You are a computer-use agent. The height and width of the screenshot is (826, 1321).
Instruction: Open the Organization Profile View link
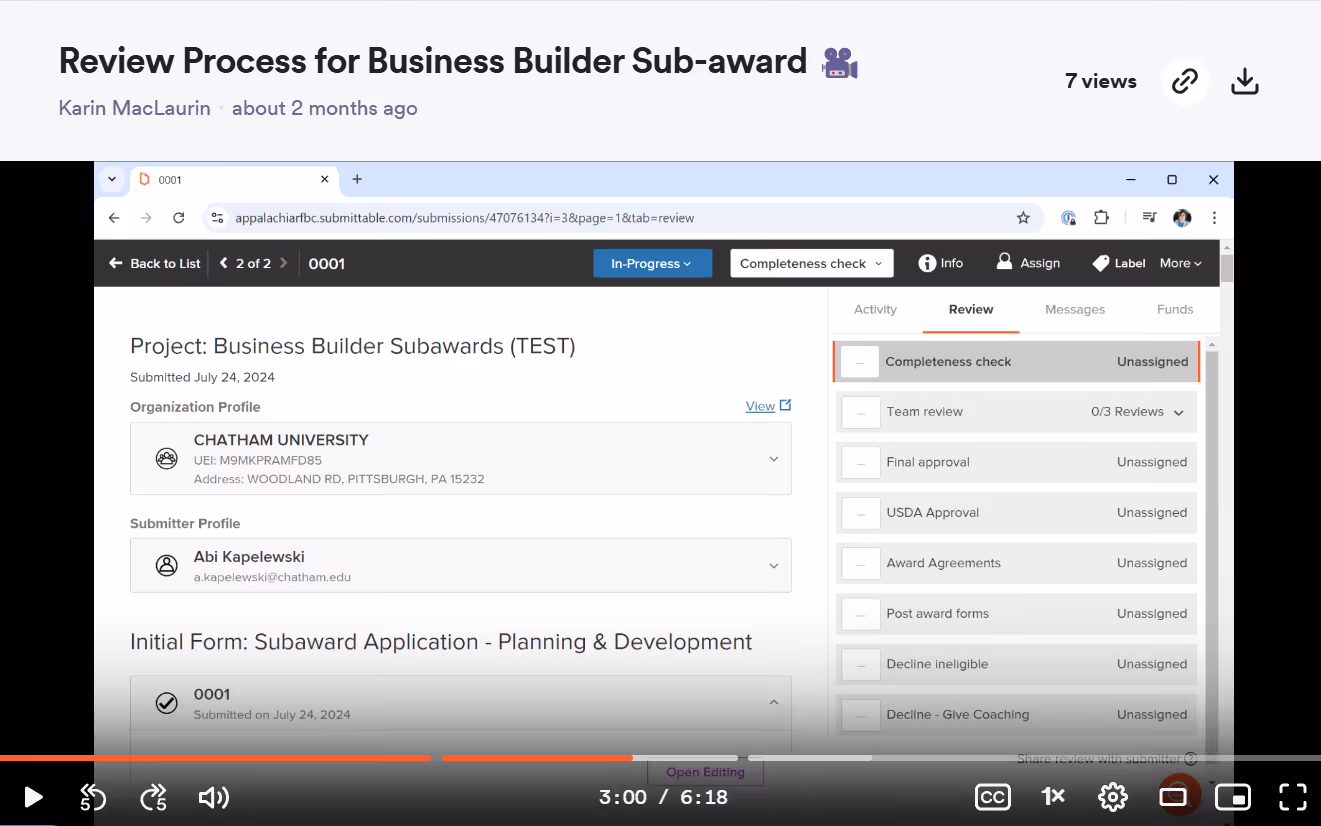point(760,406)
